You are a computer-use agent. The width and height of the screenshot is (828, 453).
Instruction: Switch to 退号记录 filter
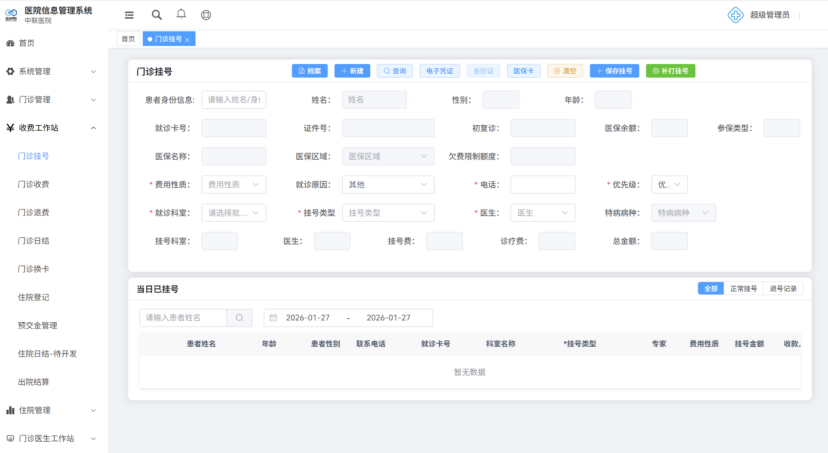pyautogui.click(x=783, y=288)
